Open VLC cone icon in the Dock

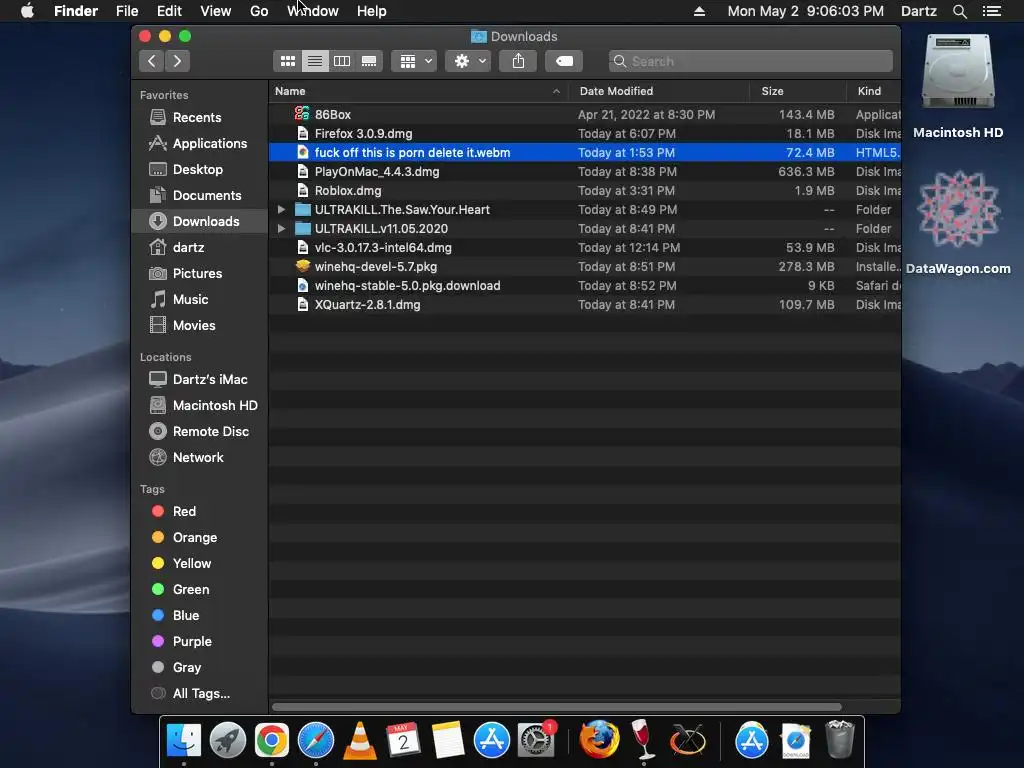pos(360,741)
